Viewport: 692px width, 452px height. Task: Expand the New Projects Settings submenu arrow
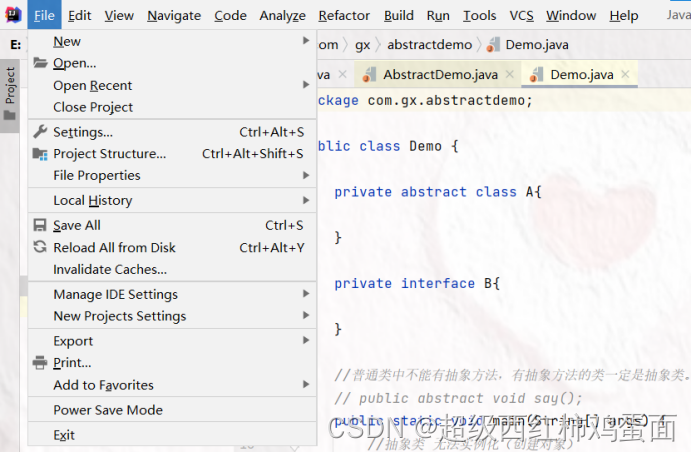[x=306, y=315]
